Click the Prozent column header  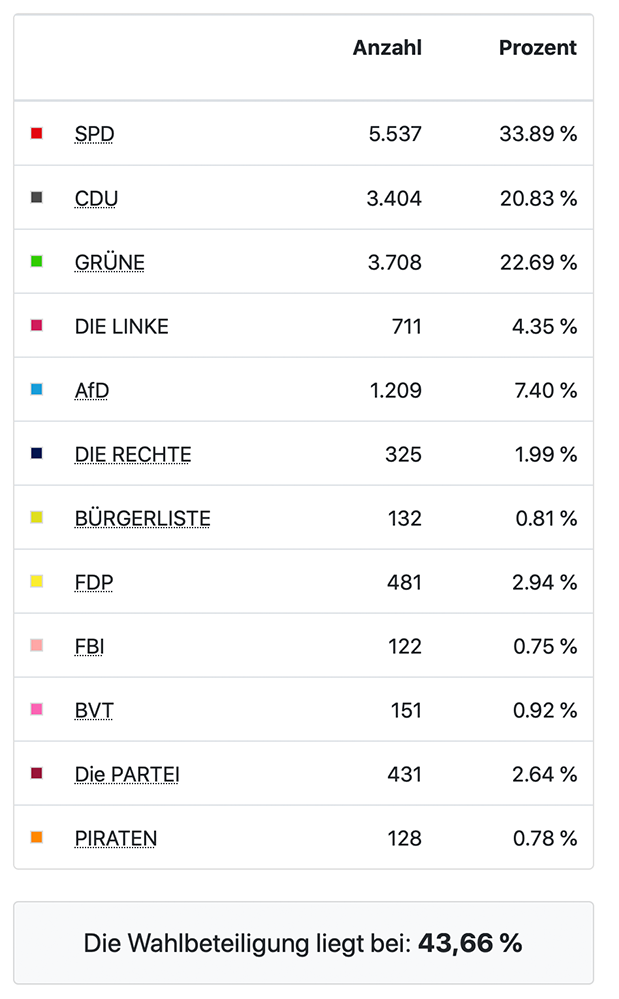pyautogui.click(x=537, y=48)
